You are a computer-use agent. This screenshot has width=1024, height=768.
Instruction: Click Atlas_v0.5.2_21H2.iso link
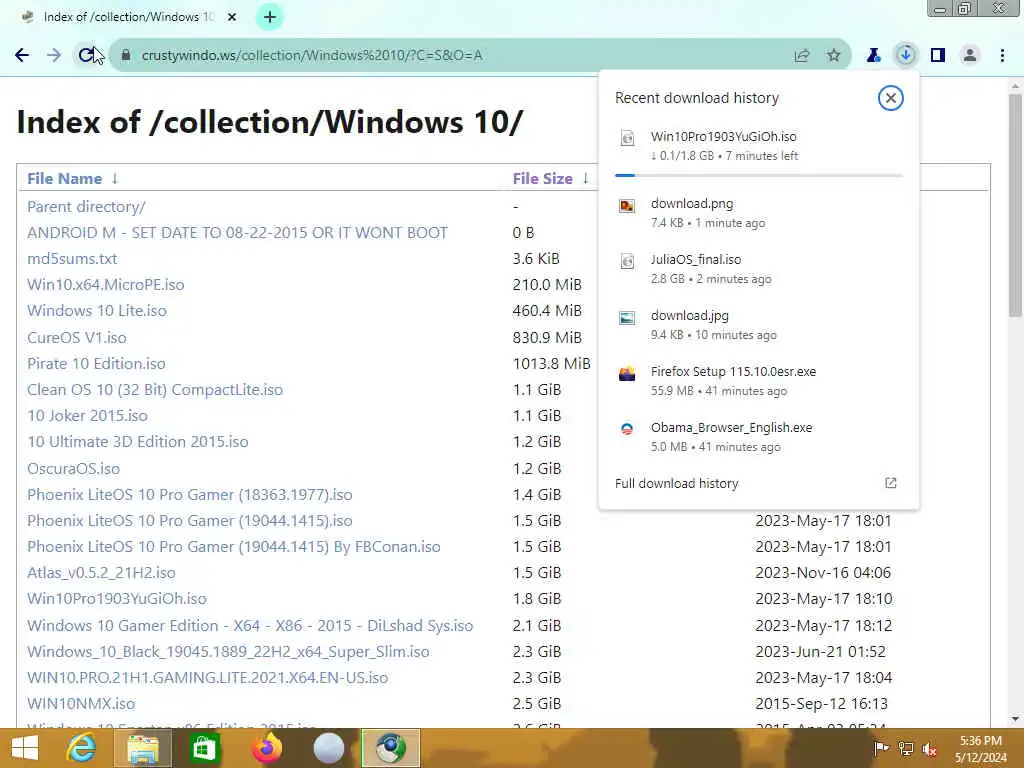[101, 573]
